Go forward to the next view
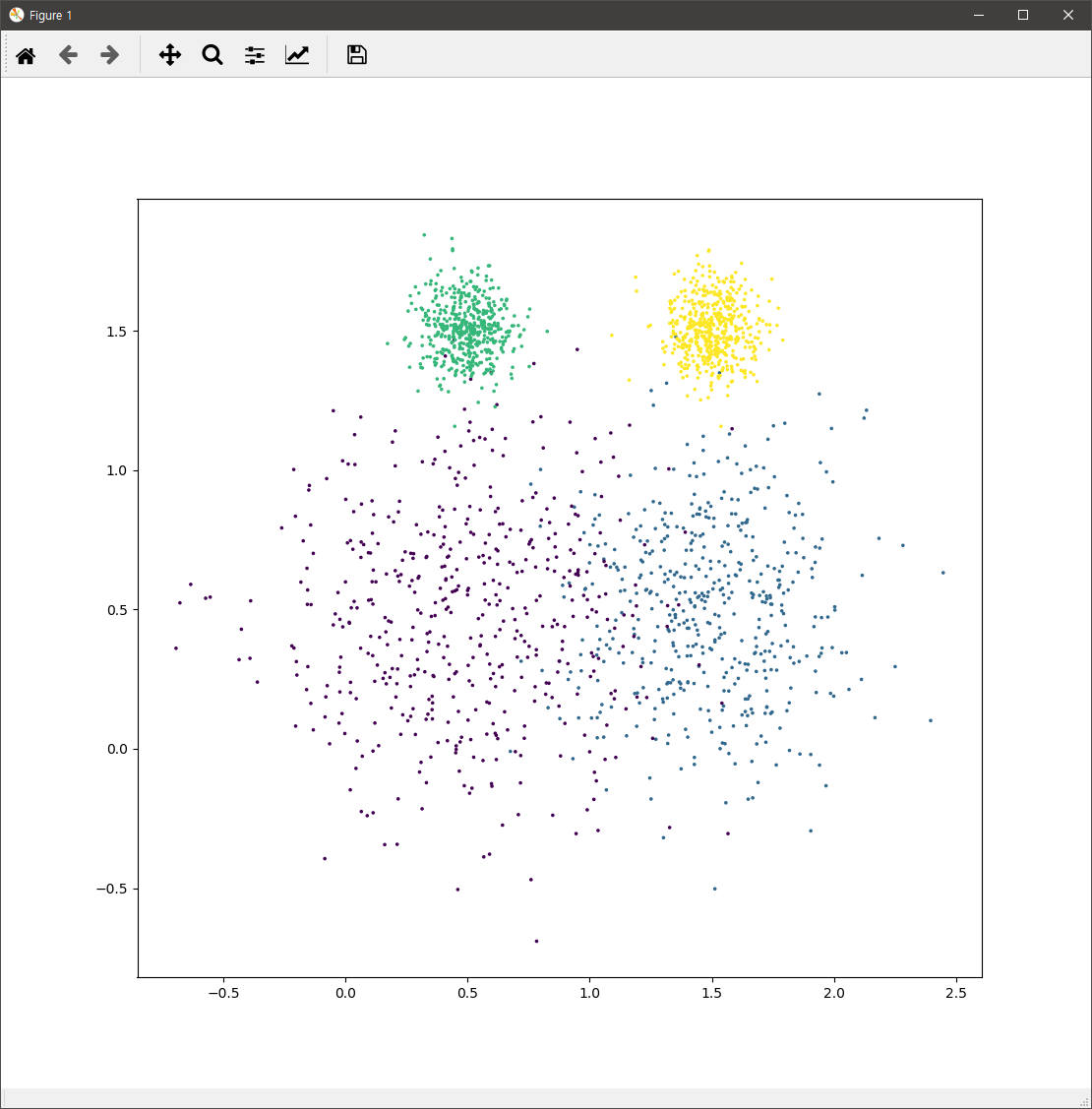Image resolution: width=1092 pixels, height=1109 pixels. tap(109, 55)
